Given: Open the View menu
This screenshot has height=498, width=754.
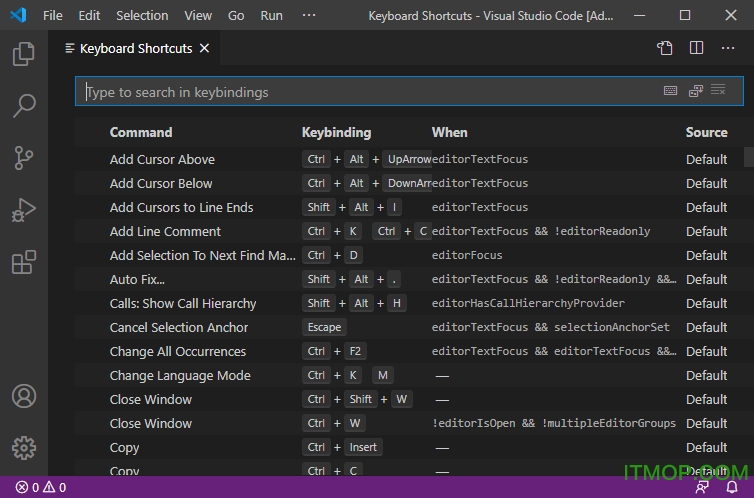Looking at the screenshot, I should click(198, 15).
